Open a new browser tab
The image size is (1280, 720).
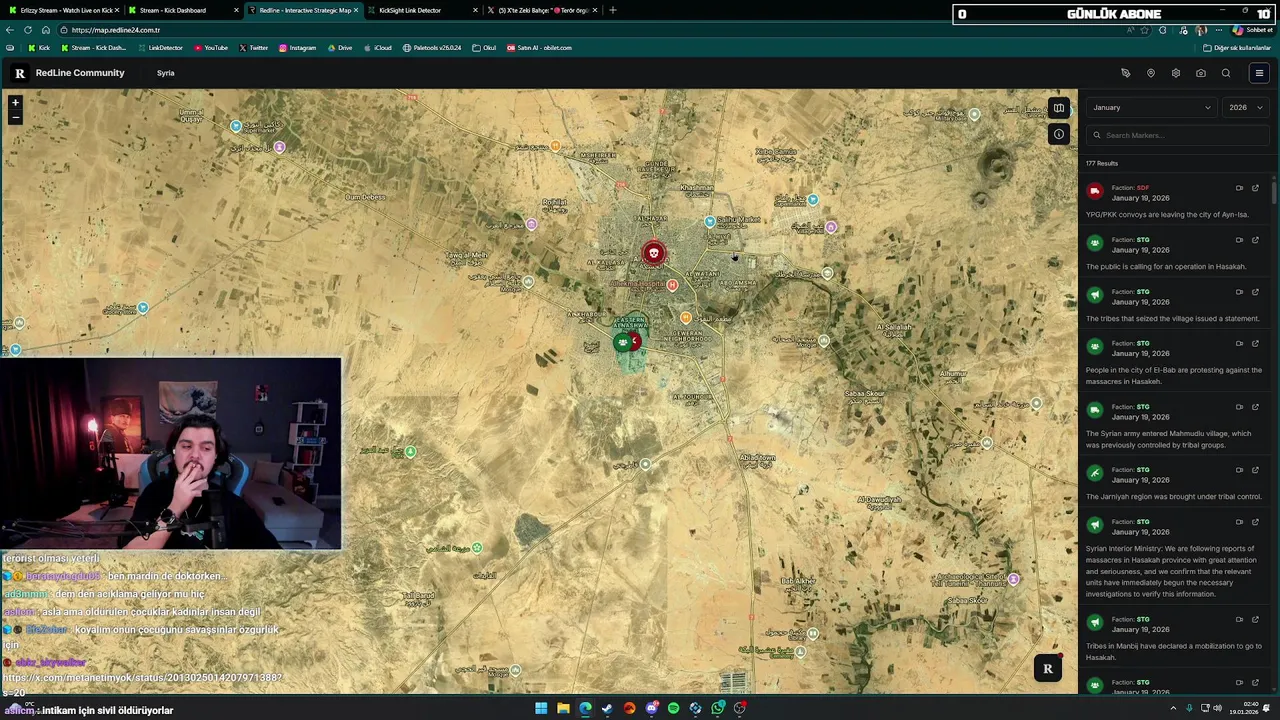point(612,10)
